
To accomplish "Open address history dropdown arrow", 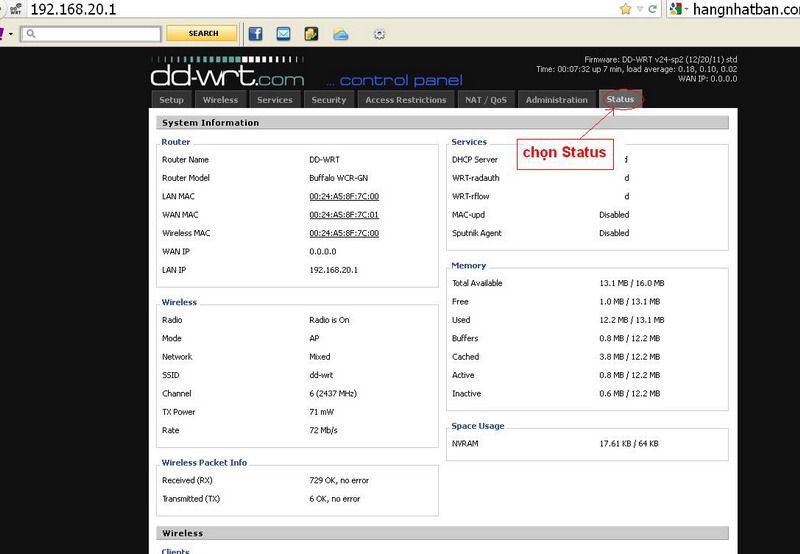I will [x=640, y=9].
